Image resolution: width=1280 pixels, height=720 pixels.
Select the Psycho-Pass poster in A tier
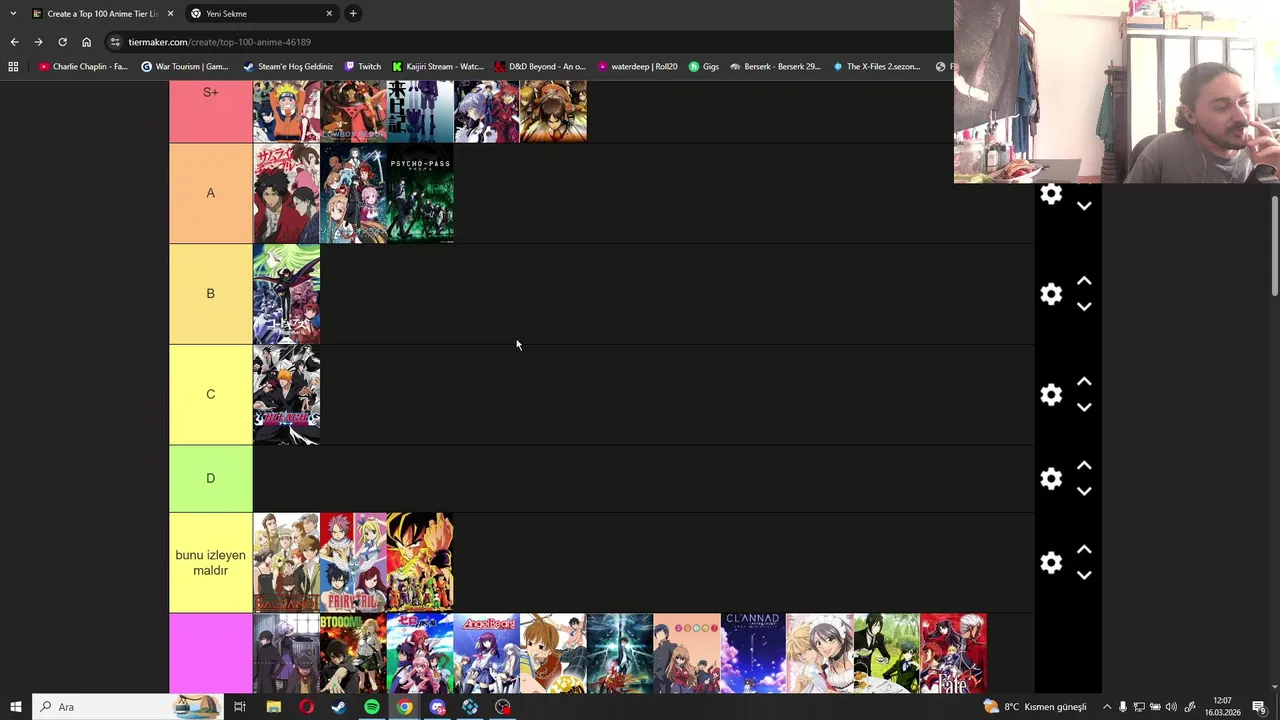420,193
